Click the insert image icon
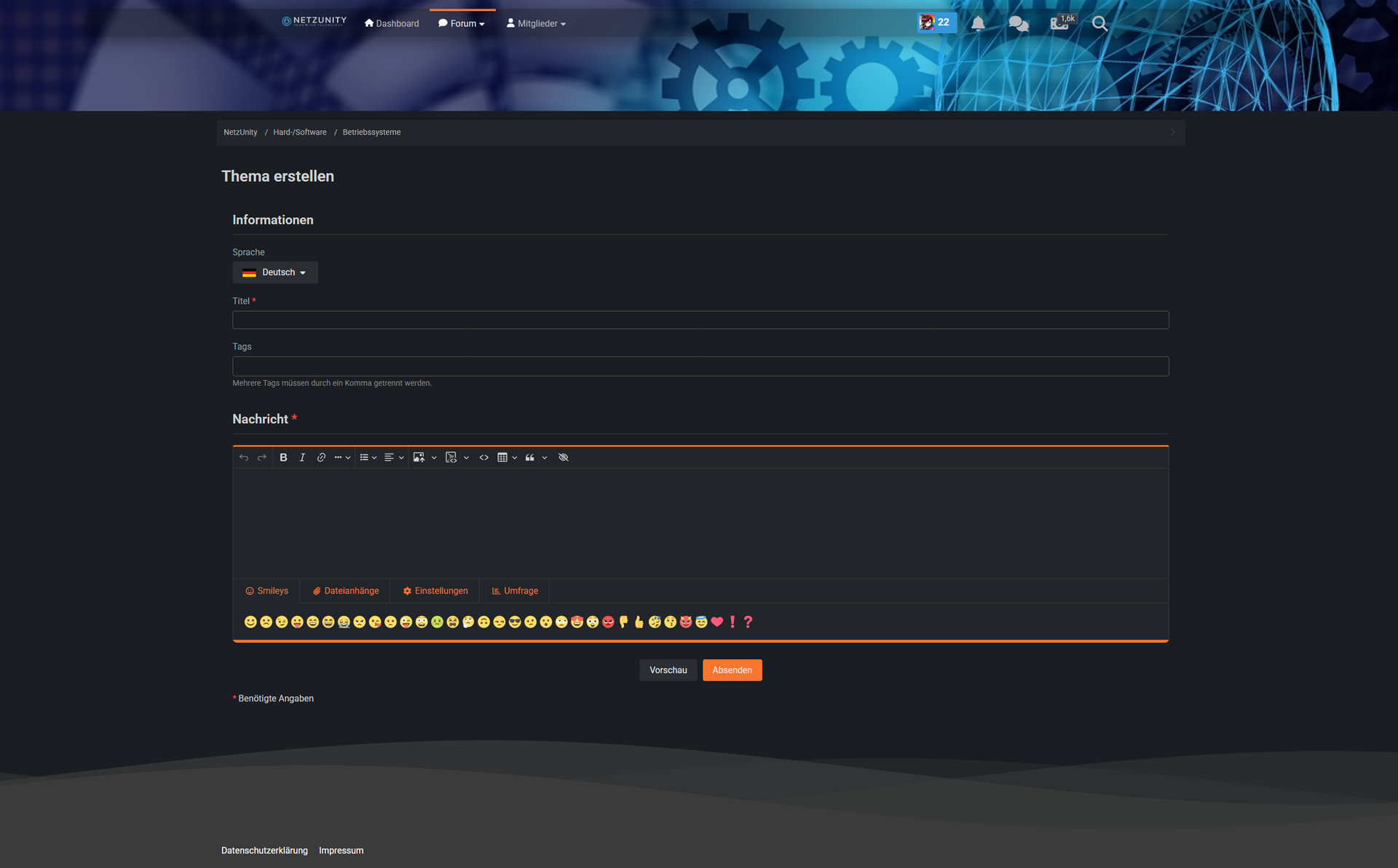 point(419,457)
